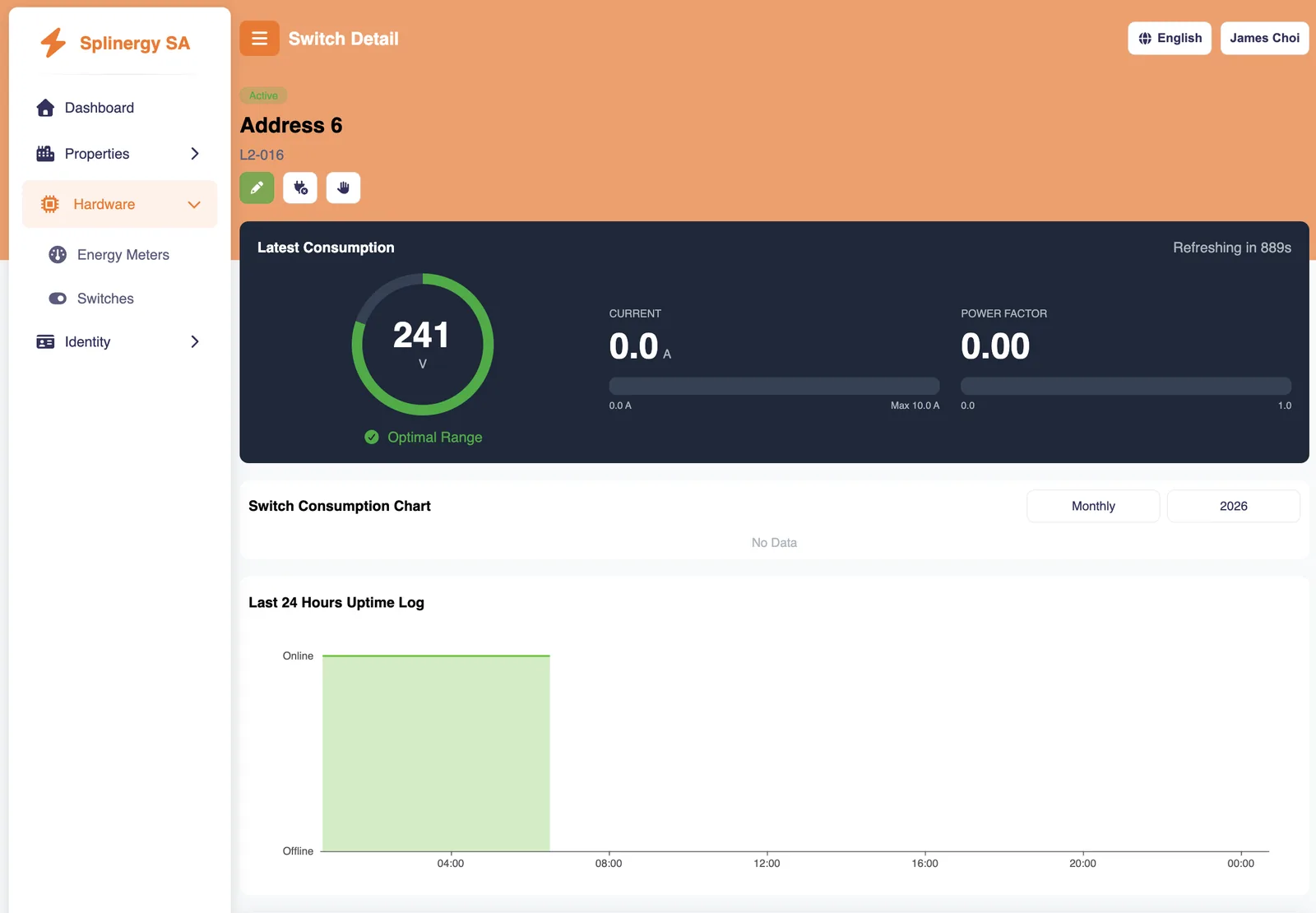Click the Switch Consumption Chart heading
Screen dimensions: 1316x913
click(x=340, y=506)
